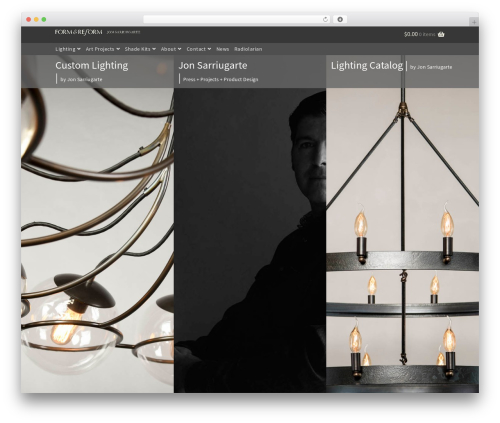Expand the Shade Kits menu dropdown
This screenshot has width=500, height=423.
tap(140, 49)
